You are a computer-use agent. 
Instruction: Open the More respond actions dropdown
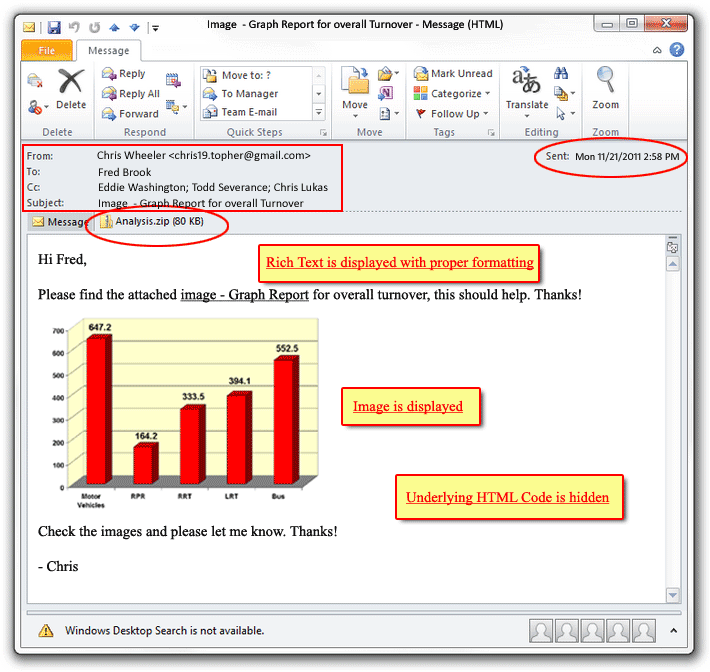(176, 107)
